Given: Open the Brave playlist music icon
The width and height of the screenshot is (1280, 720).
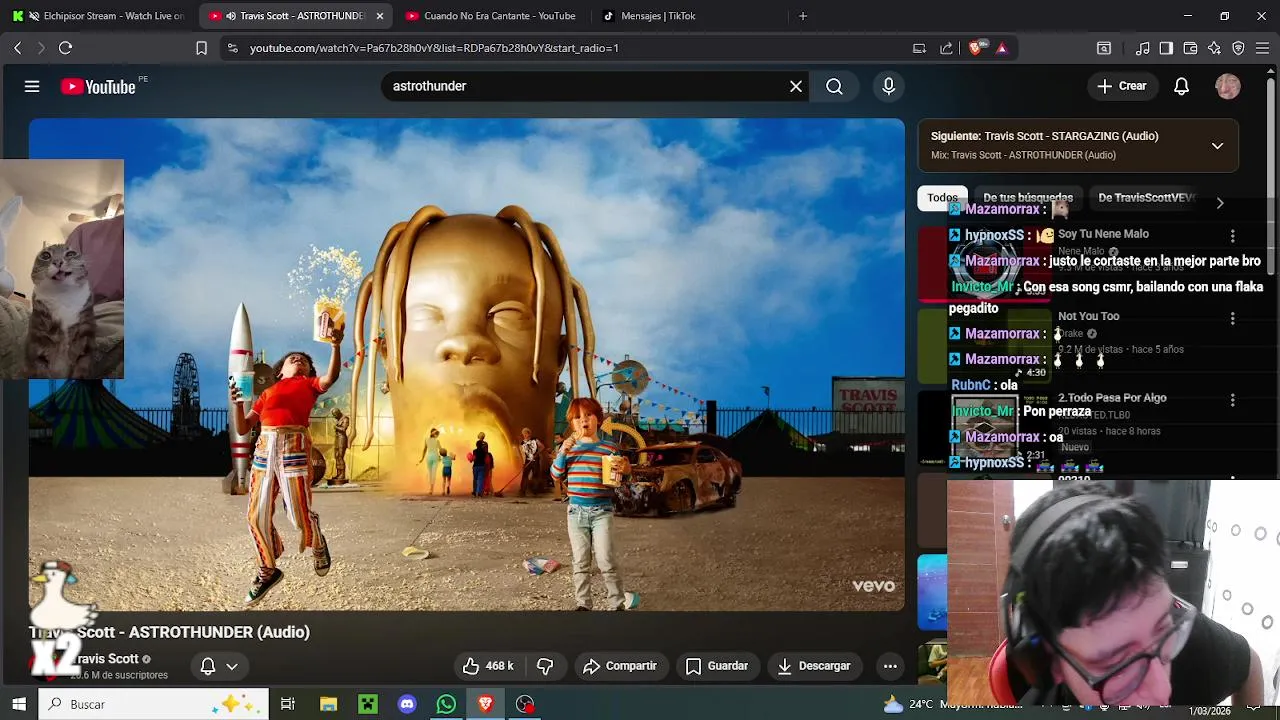Looking at the screenshot, I should [x=1143, y=48].
